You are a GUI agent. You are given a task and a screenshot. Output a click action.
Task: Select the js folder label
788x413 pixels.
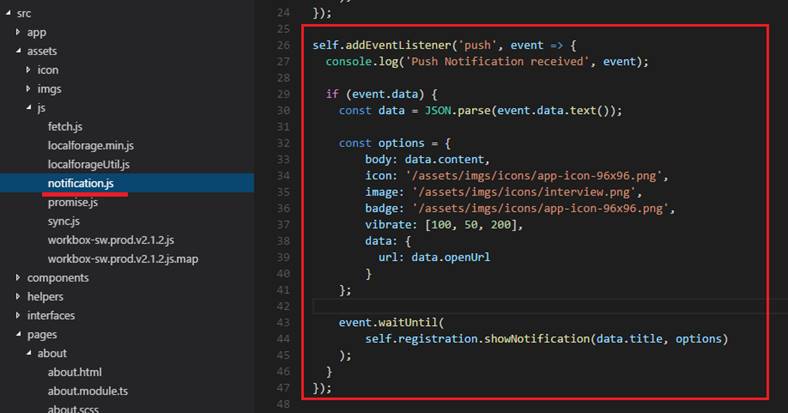[41, 108]
